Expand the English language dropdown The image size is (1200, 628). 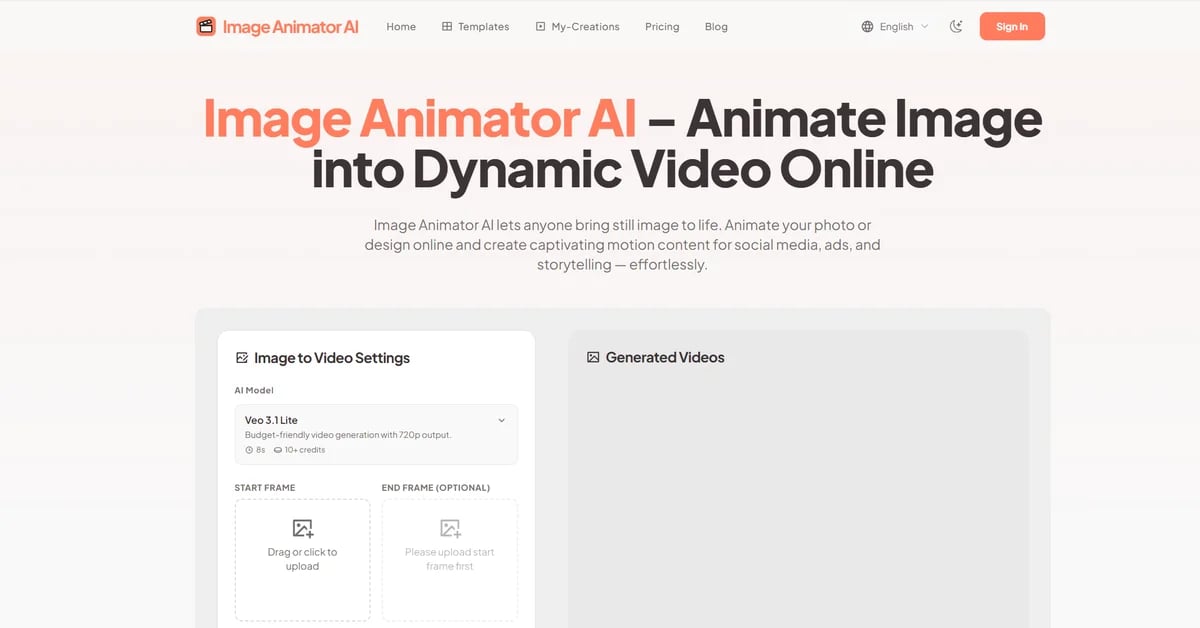pos(895,27)
